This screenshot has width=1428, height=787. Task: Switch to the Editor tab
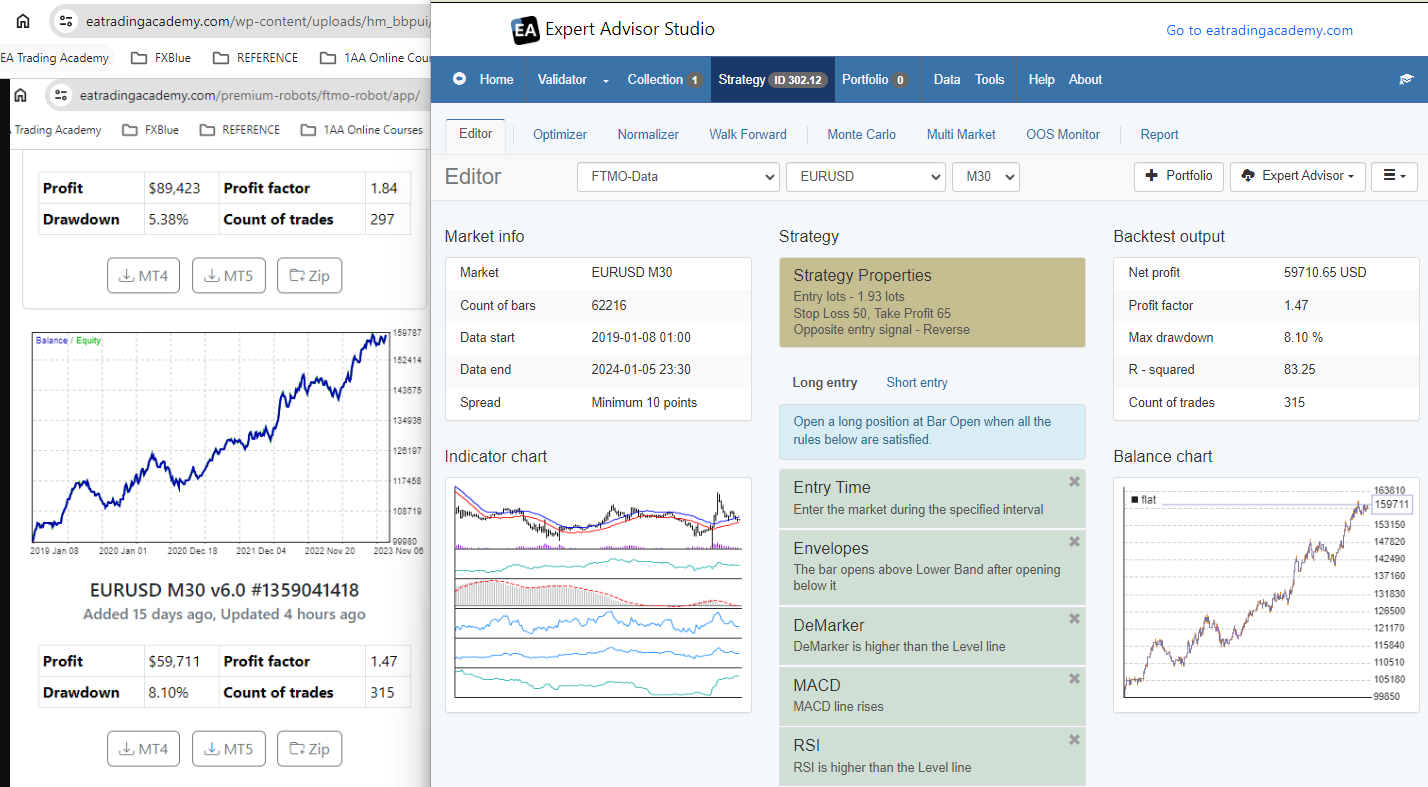tap(476, 134)
